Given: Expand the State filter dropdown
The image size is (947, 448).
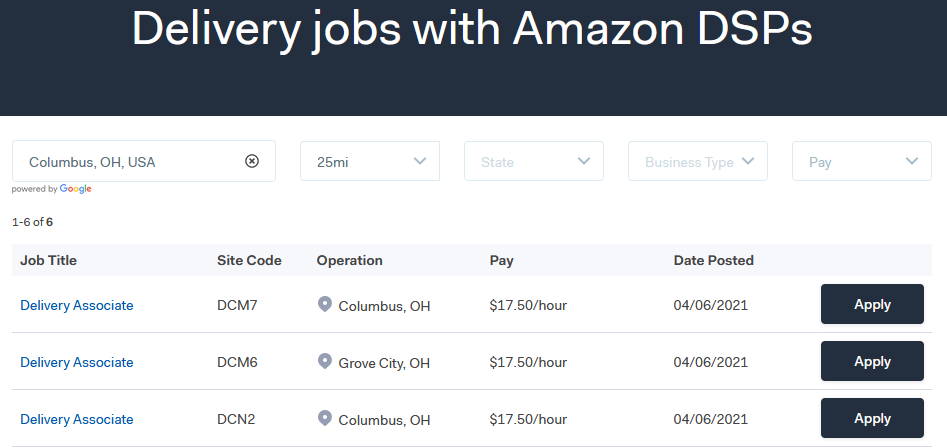Looking at the screenshot, I should click(534, 161).
